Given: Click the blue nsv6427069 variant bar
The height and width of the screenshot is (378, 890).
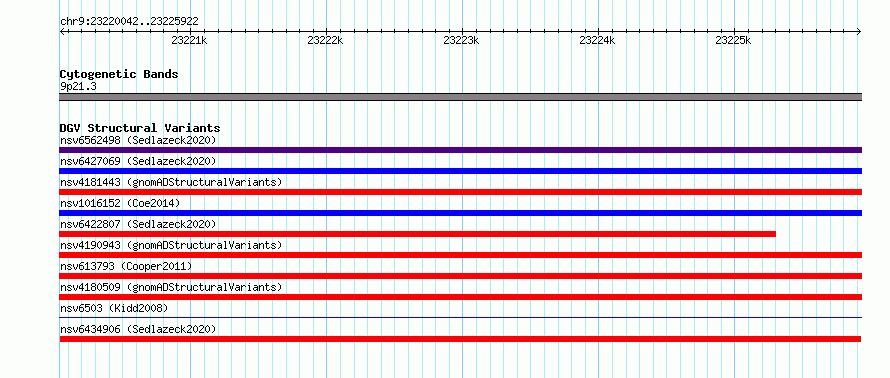Looking at the screenshot, I should coord(461,171).
